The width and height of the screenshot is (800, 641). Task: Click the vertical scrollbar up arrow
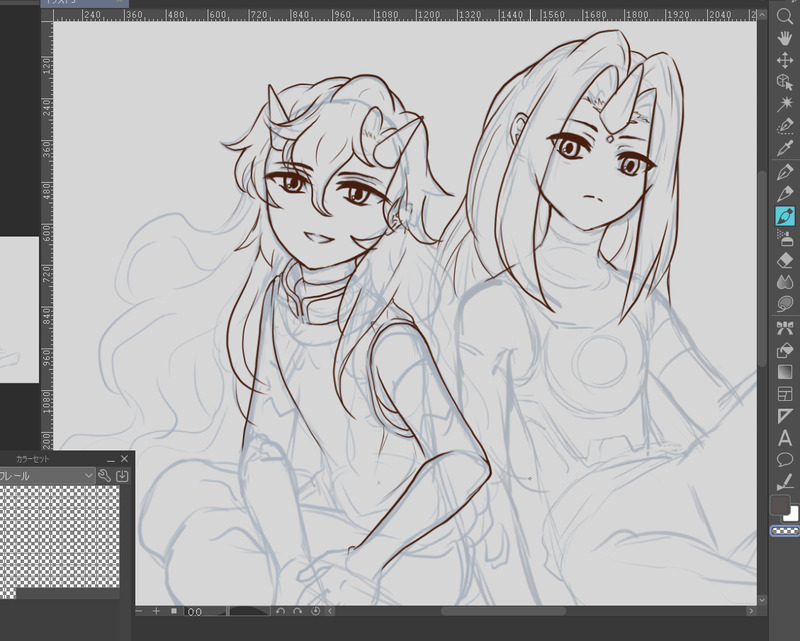tap(762, 15)
